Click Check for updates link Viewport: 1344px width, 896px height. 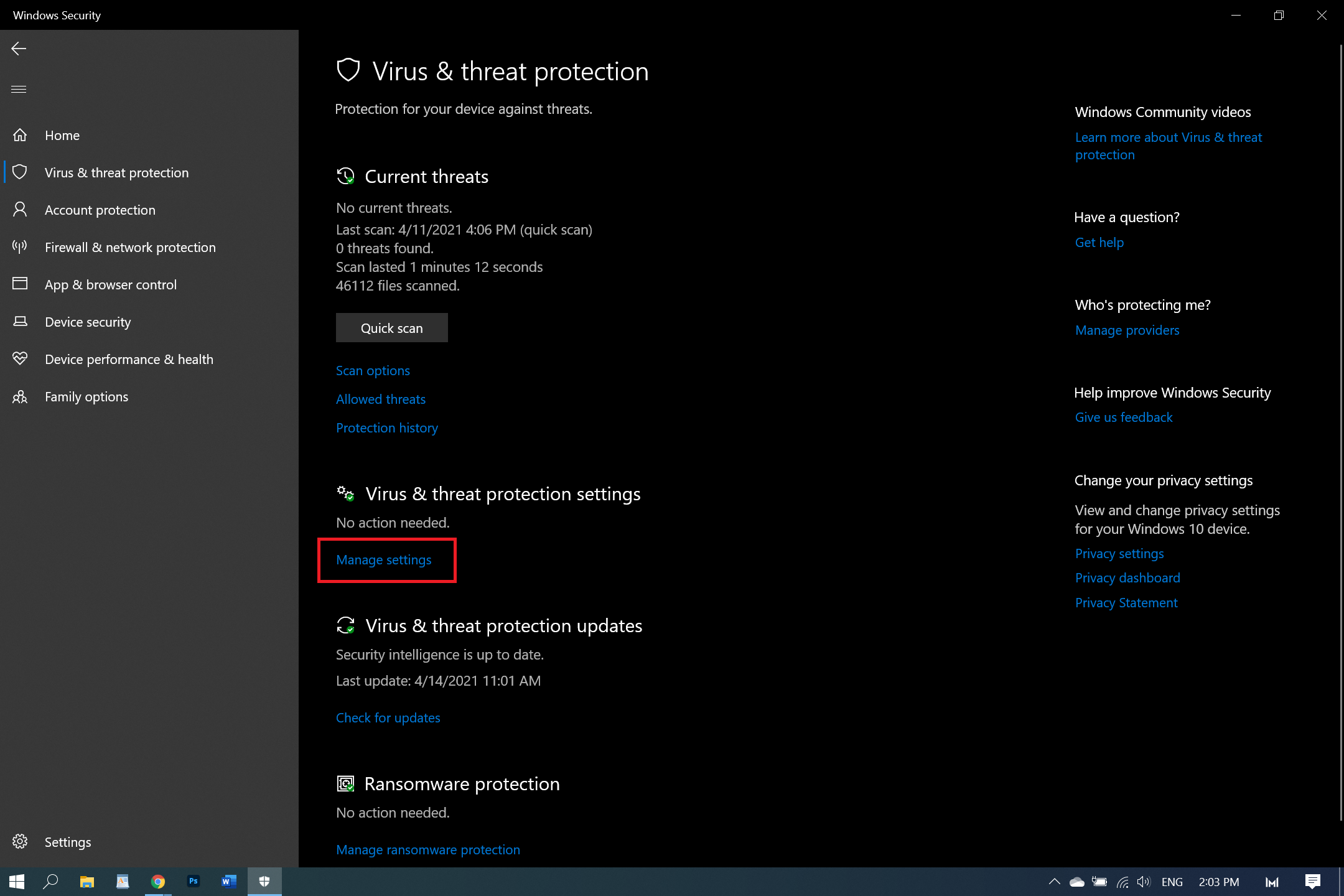click(x=388, y=718)
